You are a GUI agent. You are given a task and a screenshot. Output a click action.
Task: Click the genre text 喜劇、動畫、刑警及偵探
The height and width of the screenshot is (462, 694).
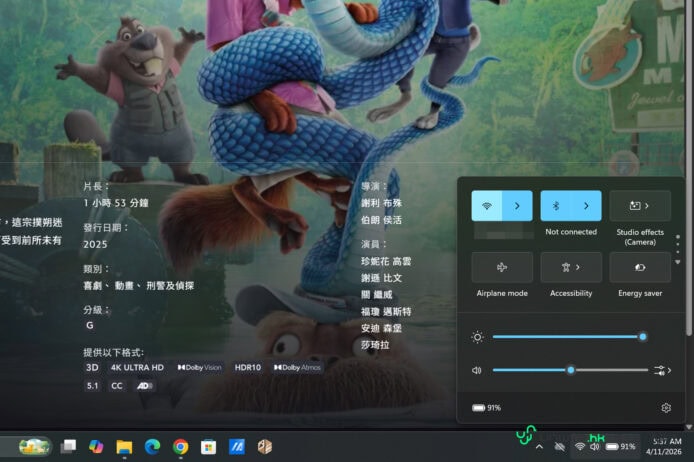139,285
